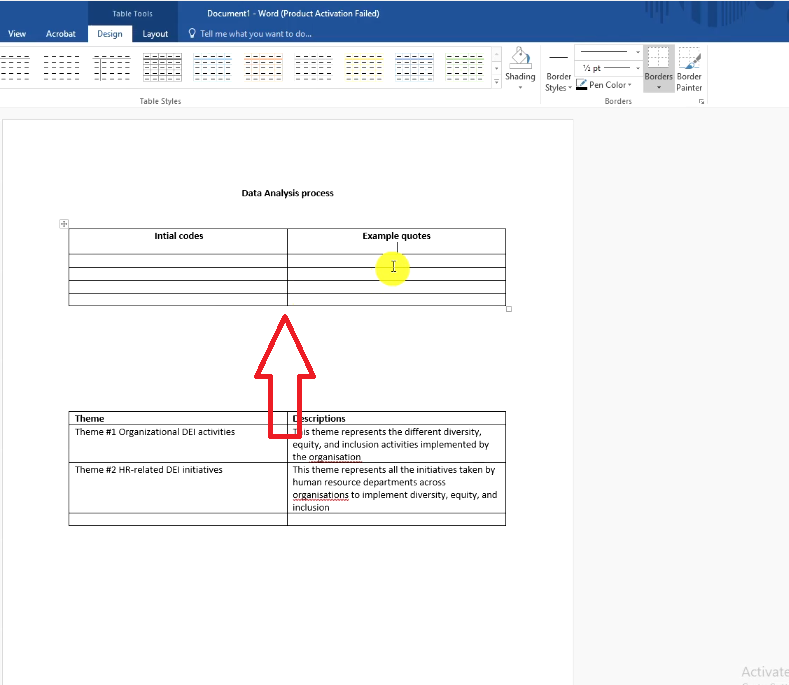The image size is (789, 685).
Task: Switch to the View tab
Action: click(x=17, y=34)
